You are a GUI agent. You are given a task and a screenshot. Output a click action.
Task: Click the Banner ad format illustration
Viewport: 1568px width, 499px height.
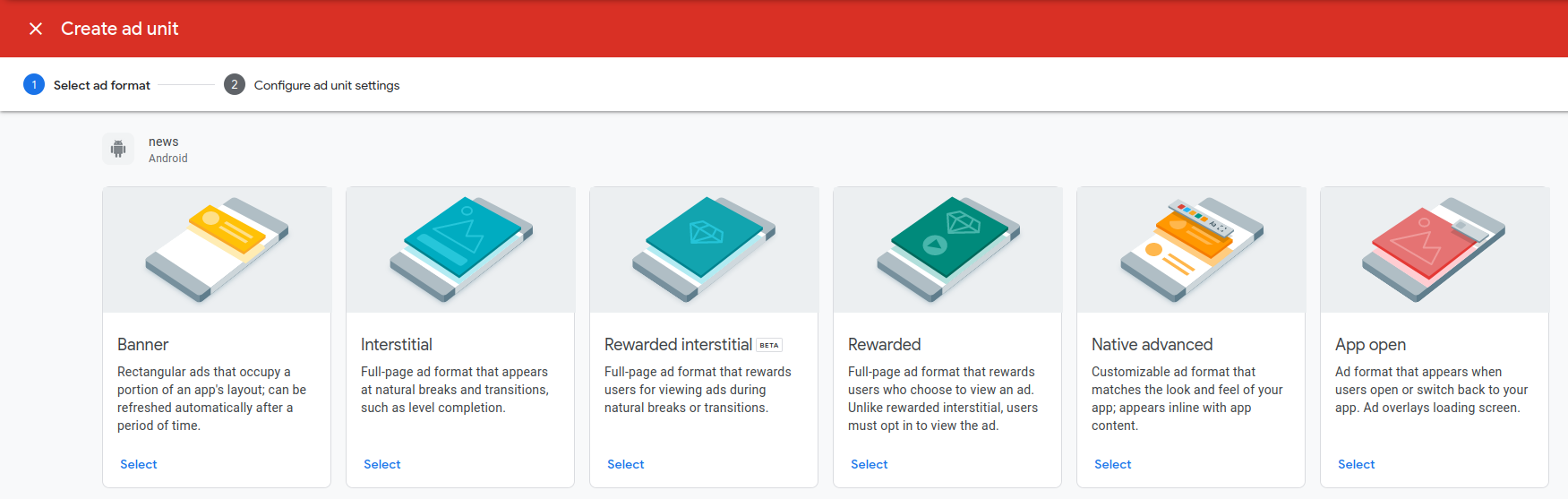point(217,249)
